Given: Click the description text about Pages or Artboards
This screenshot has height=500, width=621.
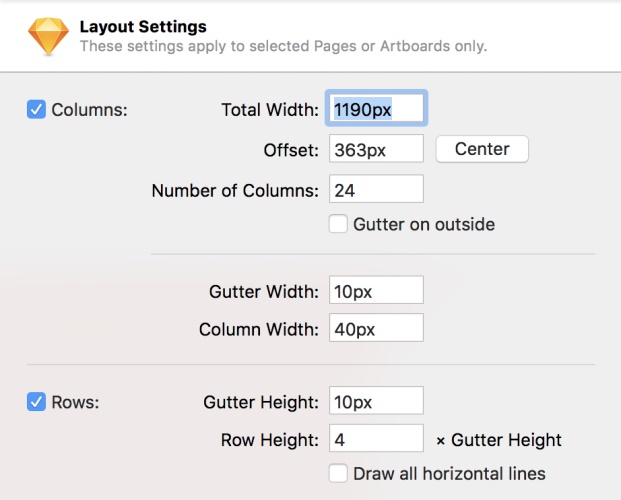Looking at the screenshot, I should coord(283,46).
